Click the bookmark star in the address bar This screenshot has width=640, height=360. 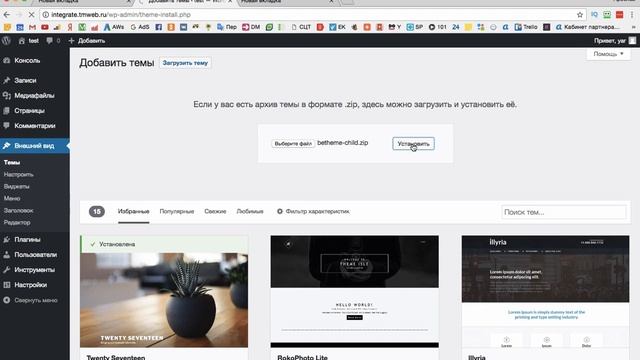coord(580,15)
